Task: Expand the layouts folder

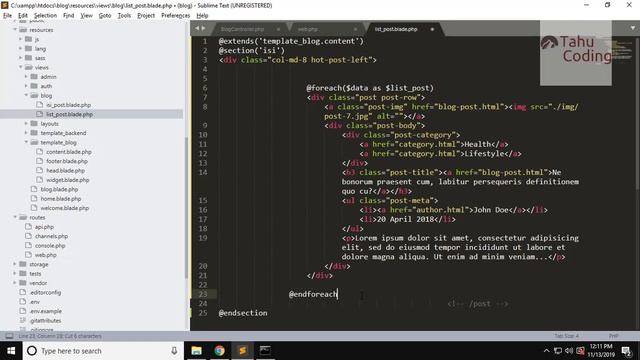Action: [x=26, y=124]
